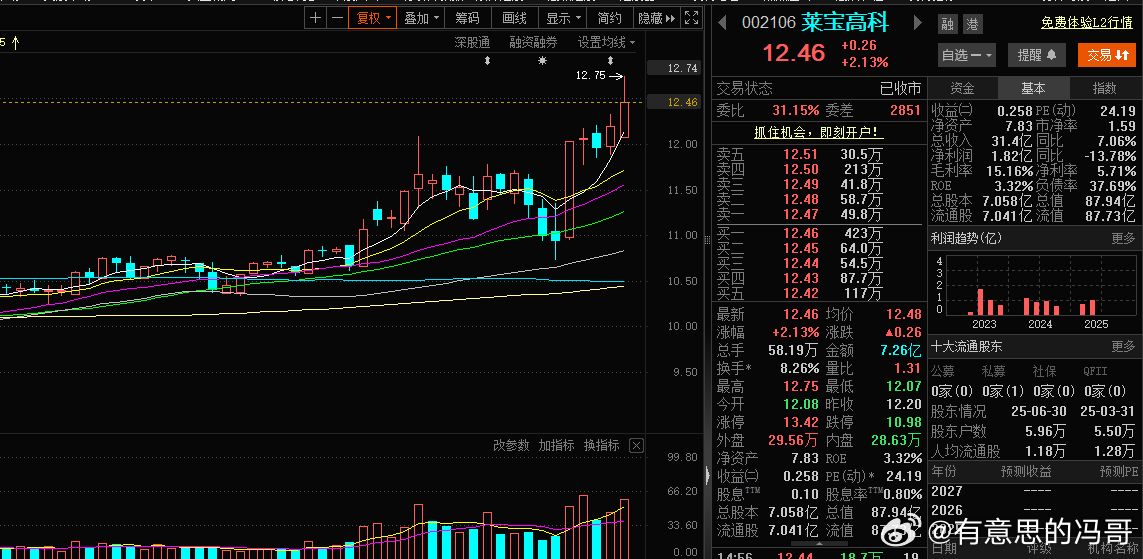The width and height of the screenshot is (1143, 559).
Task: Switch to 简约 simple mode
Action: tap(609, 18)
